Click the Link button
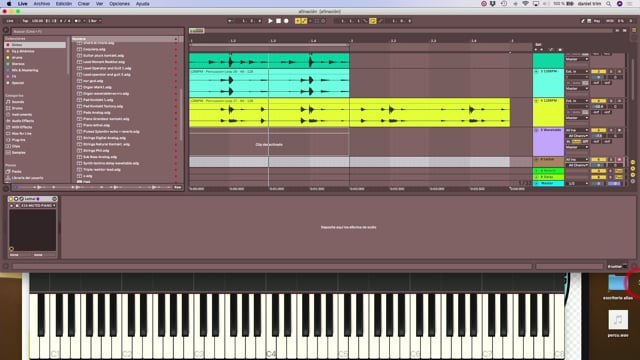Viewport: 640px width, 360px height. (10, 21)
